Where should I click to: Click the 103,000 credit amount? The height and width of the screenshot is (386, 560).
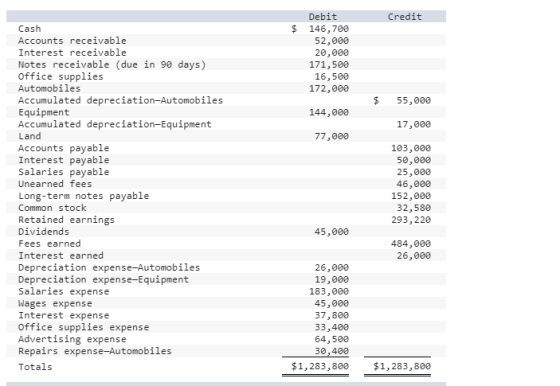tap(411, 148)
